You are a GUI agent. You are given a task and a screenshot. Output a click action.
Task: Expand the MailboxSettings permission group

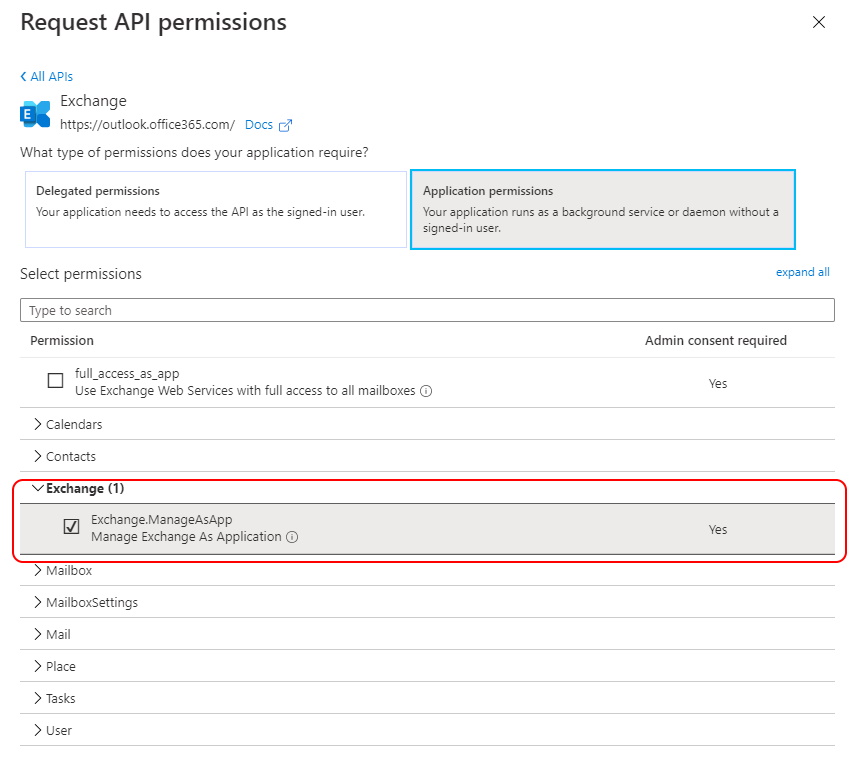427,602
